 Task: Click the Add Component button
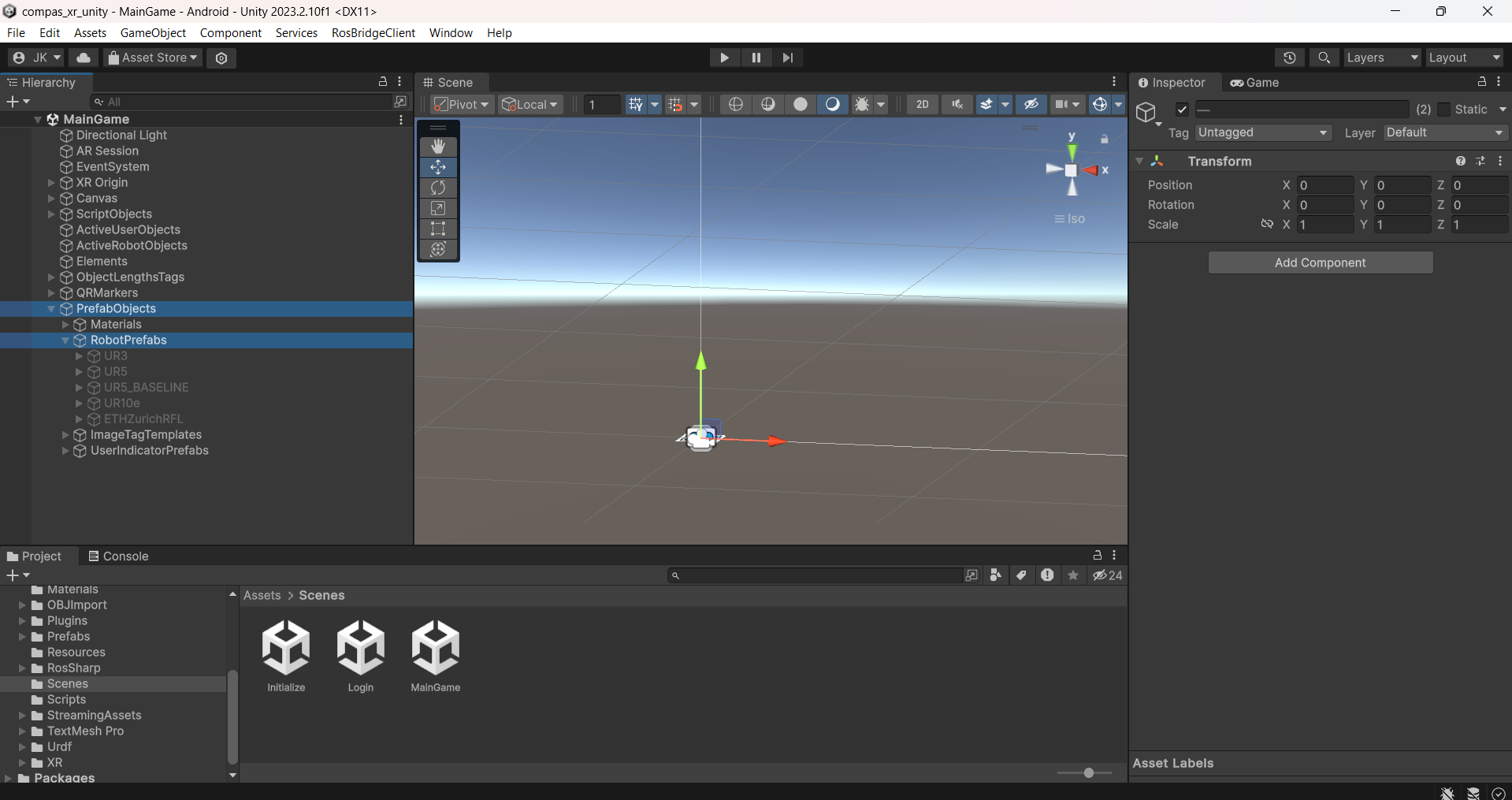click(x=1320, y=262)
